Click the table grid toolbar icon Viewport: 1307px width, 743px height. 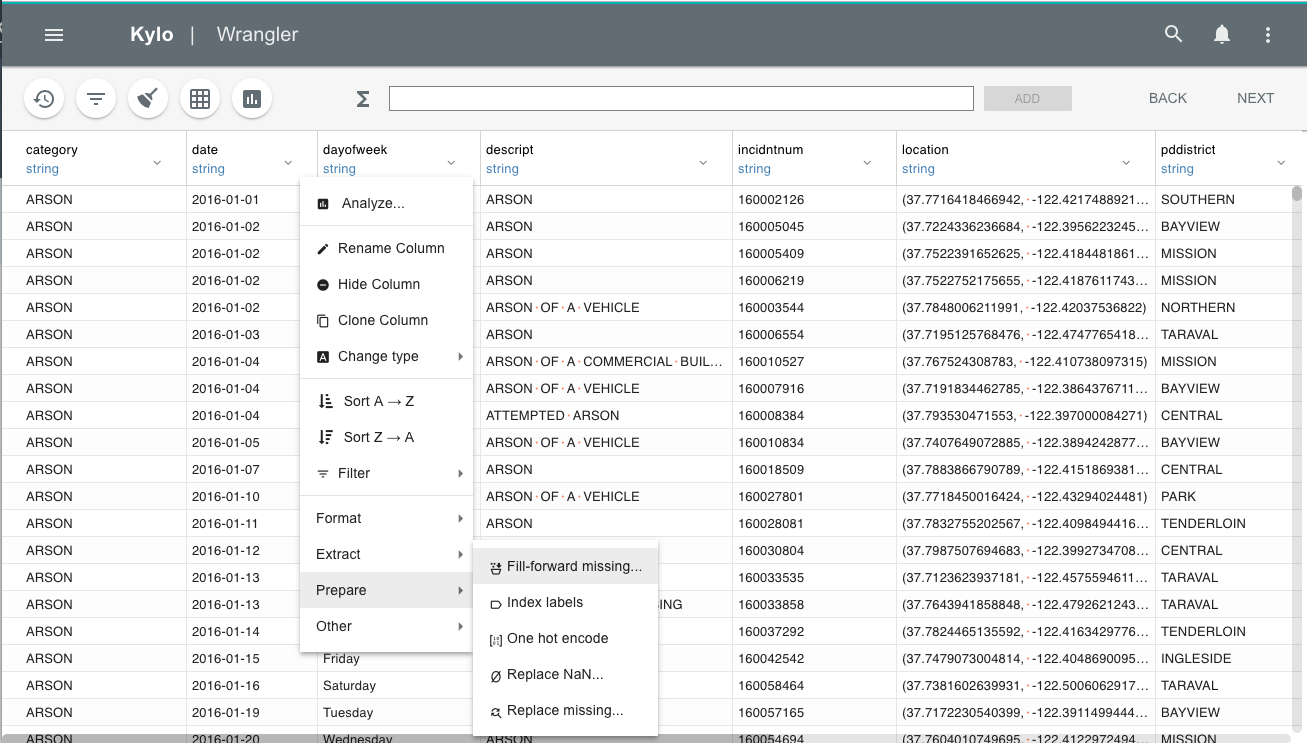point(200,98)
